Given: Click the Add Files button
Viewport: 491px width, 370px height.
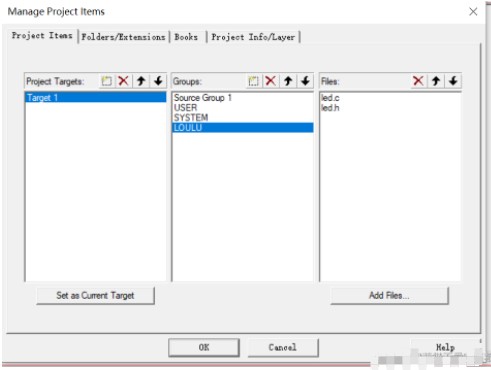Looking at the screenshot, I should point(389,295).
